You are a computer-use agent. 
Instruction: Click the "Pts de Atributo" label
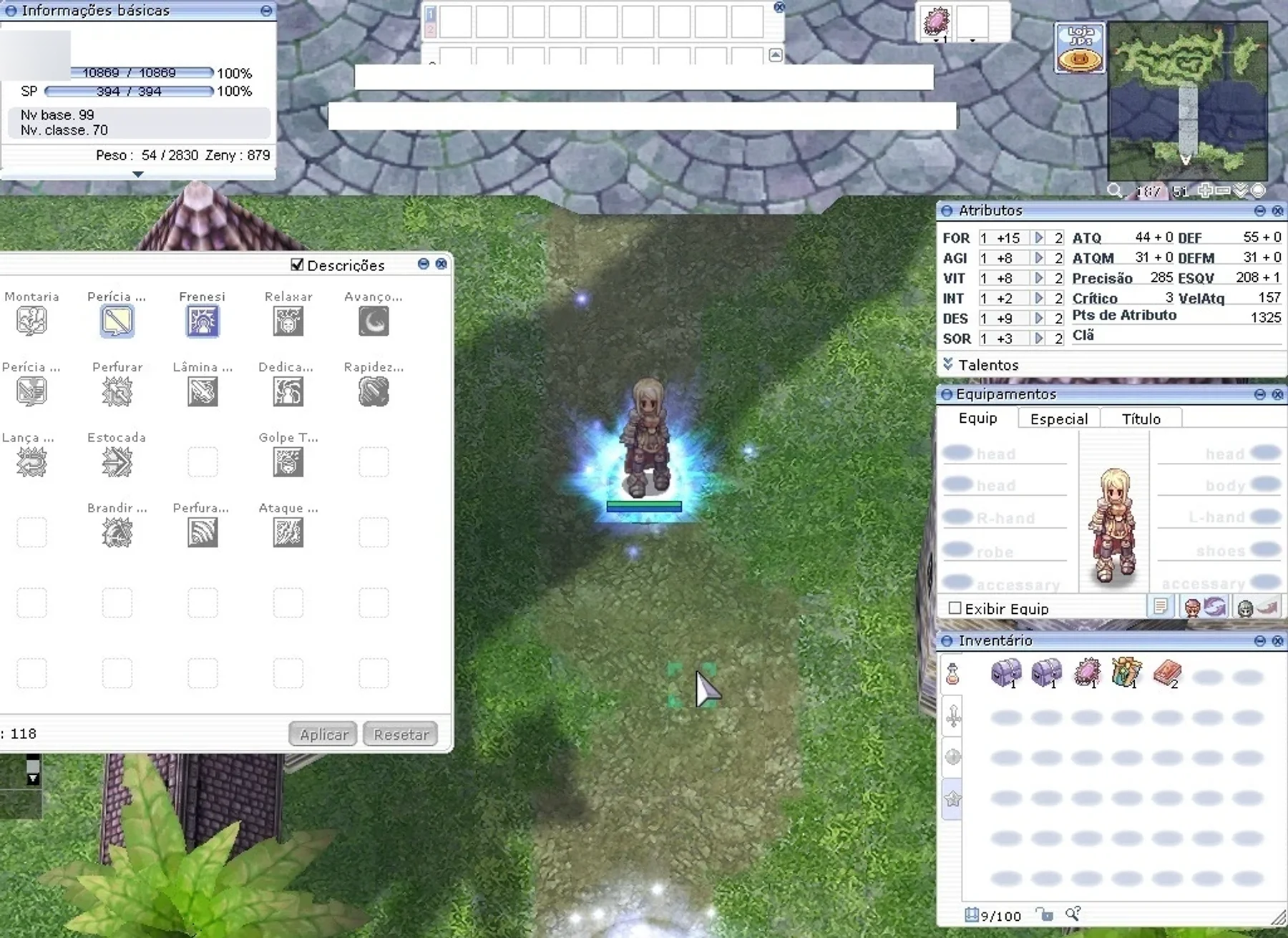click(x=1124, y=316)
